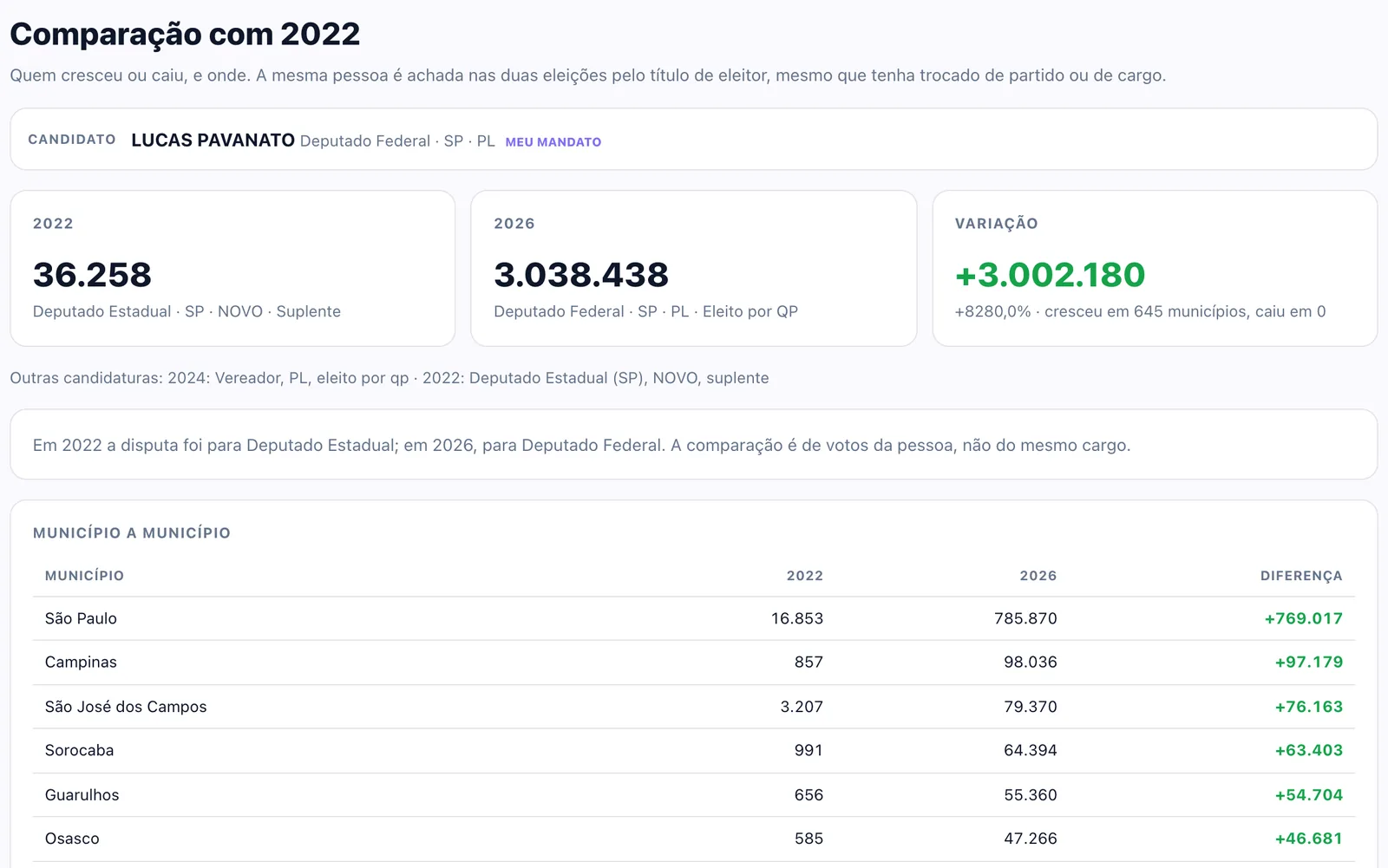Click the +3.002.180 variation value
Image resolution: width=1388 pixels, height=868 pixels.
[1050, 275]
